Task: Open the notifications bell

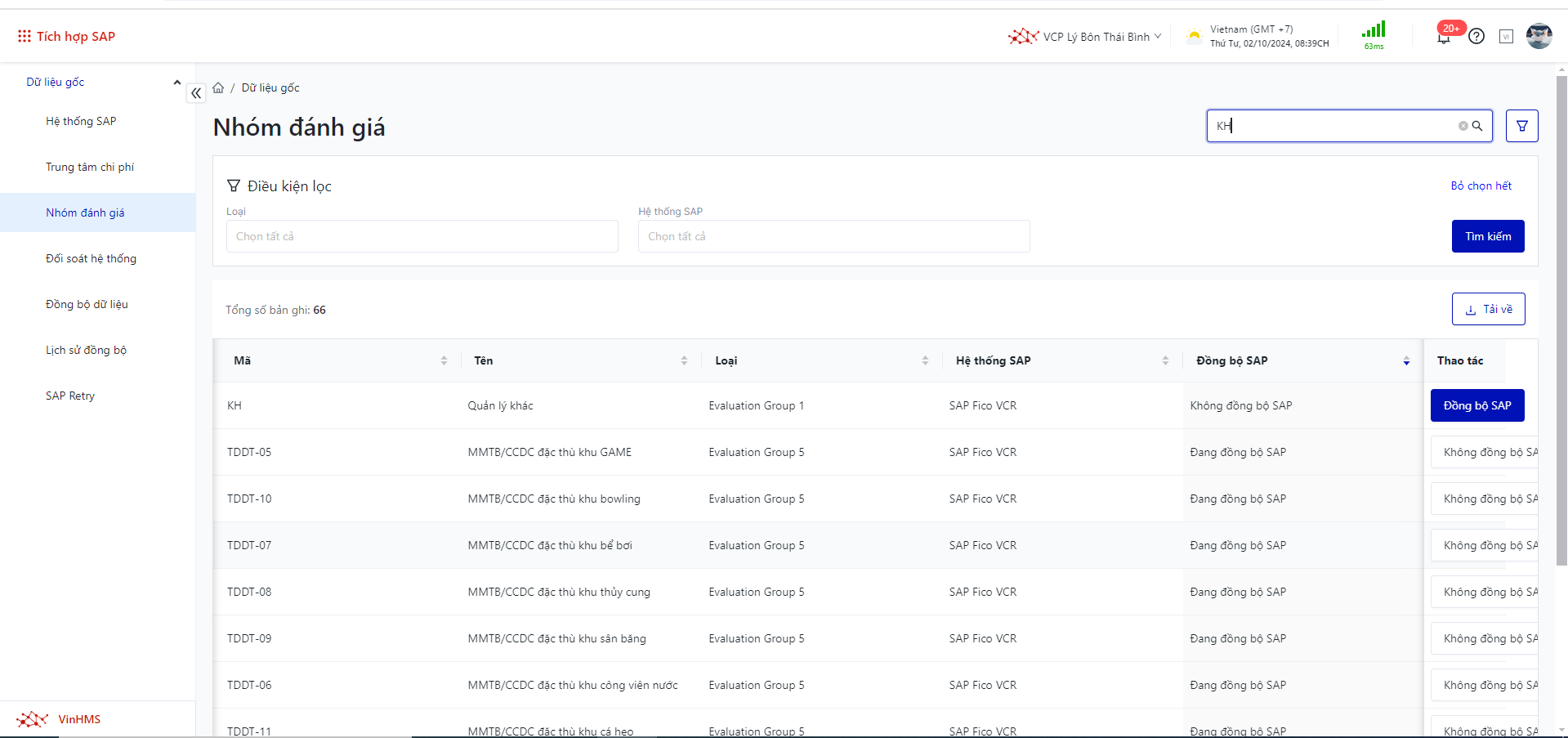Action: click(1444, 38)
